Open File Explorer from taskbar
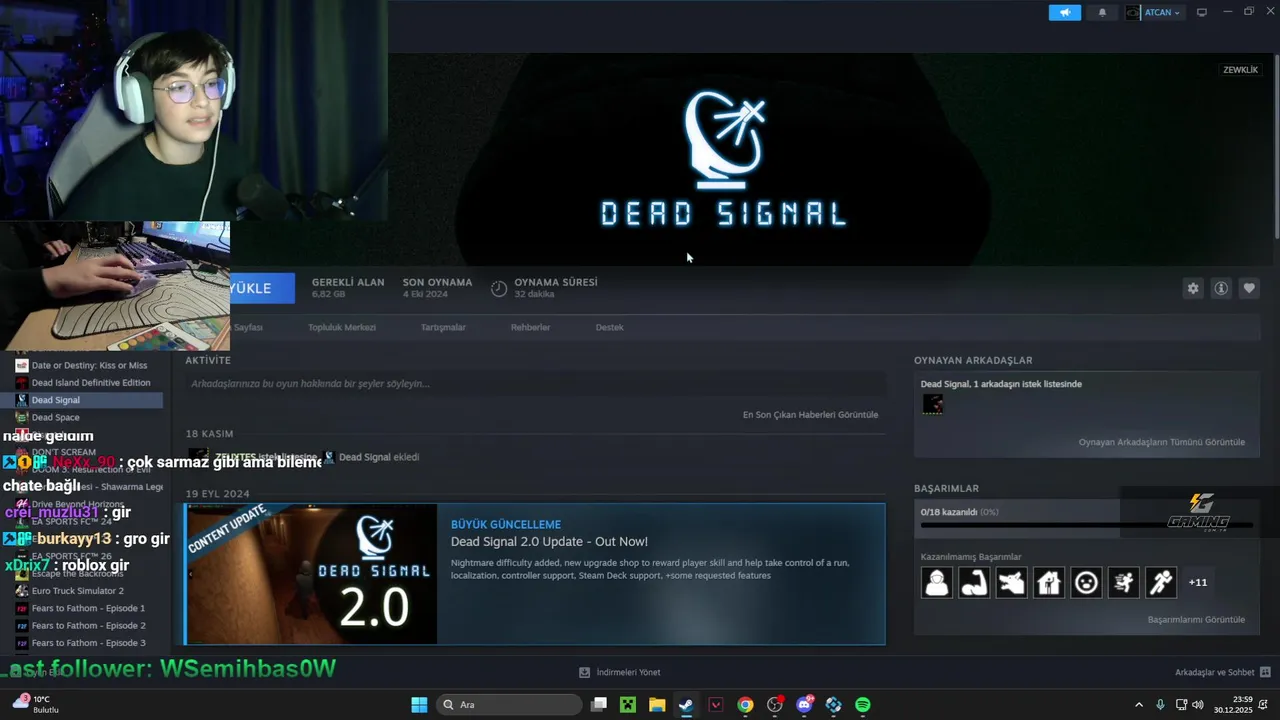 point(657,704)
